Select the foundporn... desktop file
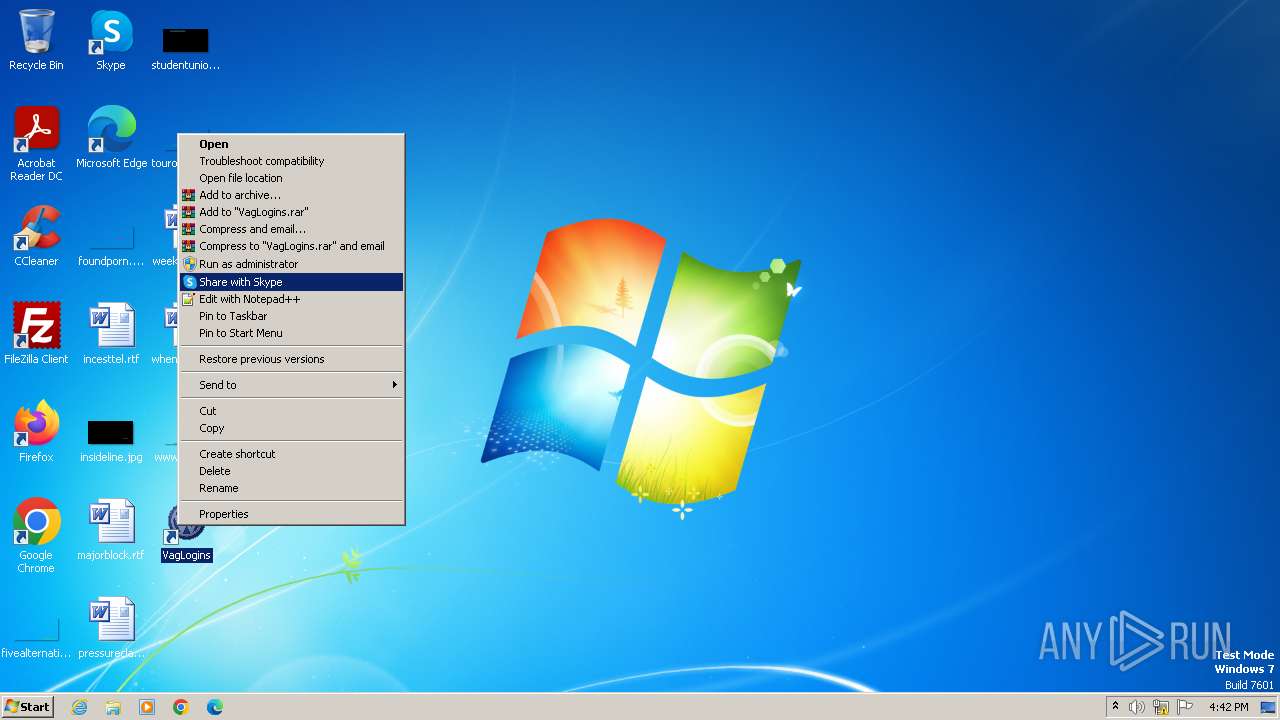The height and width of the screenshot is (720, 1280). pyautogui.click(x=111, y=247)
